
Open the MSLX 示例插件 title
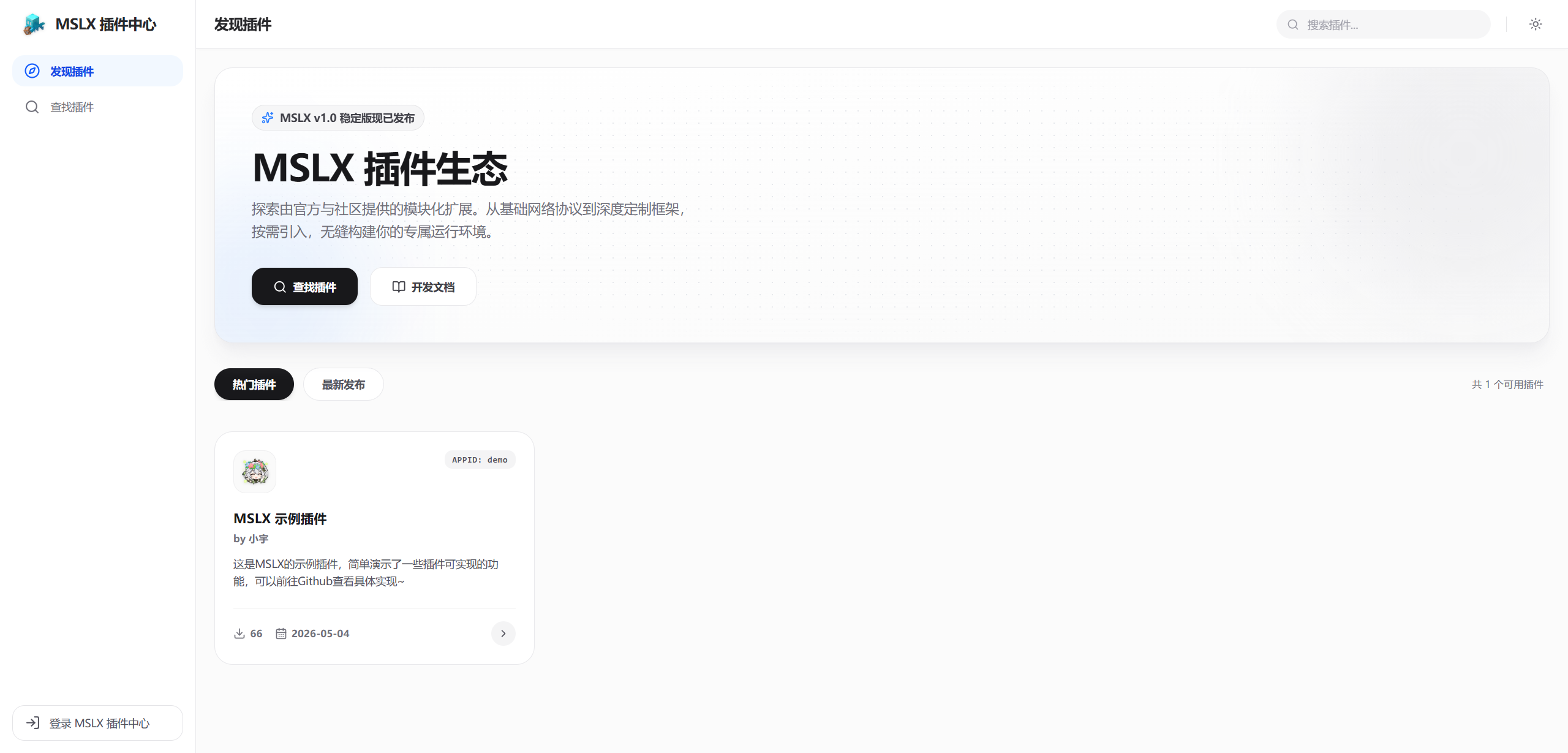pos(280,518)
